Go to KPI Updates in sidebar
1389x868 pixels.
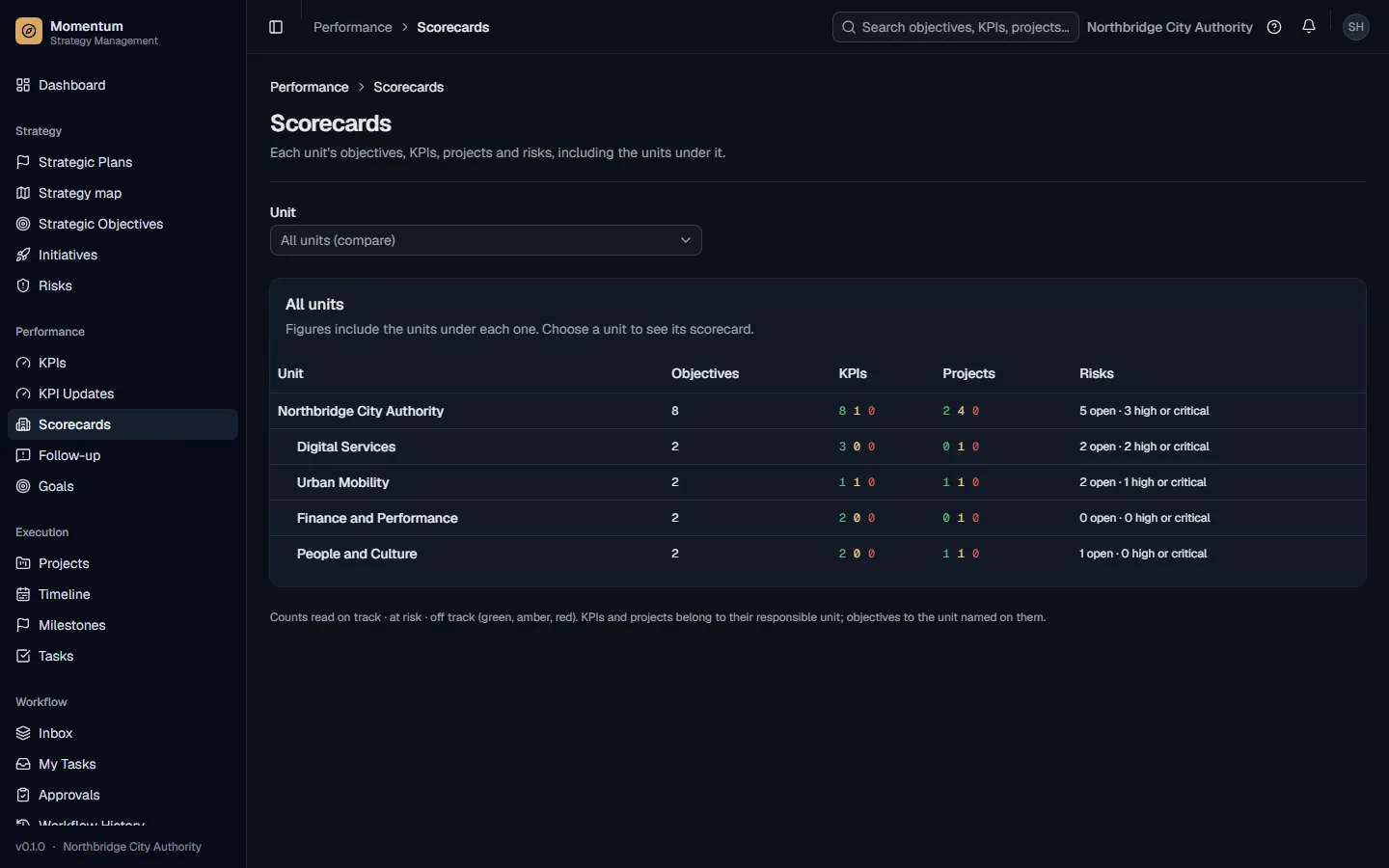(x=123, y=393)
